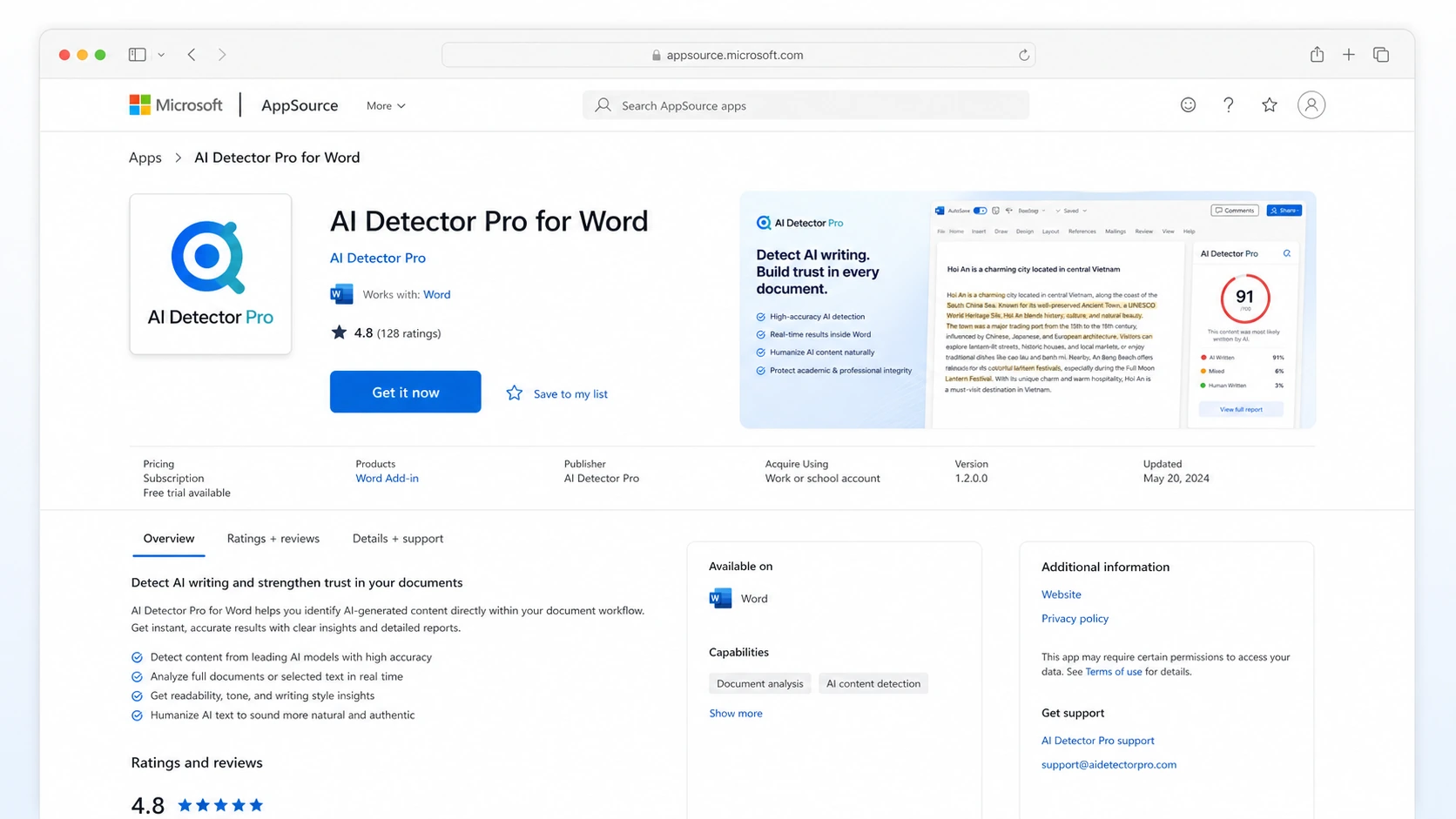Click the Document analysis capability tag
The width and height of the screenshot is (1456, 819).
coord(760,683)
